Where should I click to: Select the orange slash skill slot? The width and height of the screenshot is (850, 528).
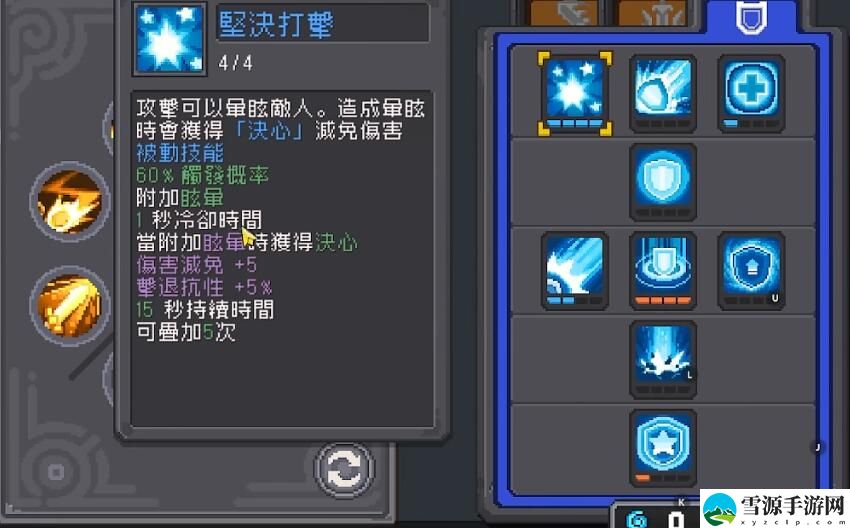point(69,306)
